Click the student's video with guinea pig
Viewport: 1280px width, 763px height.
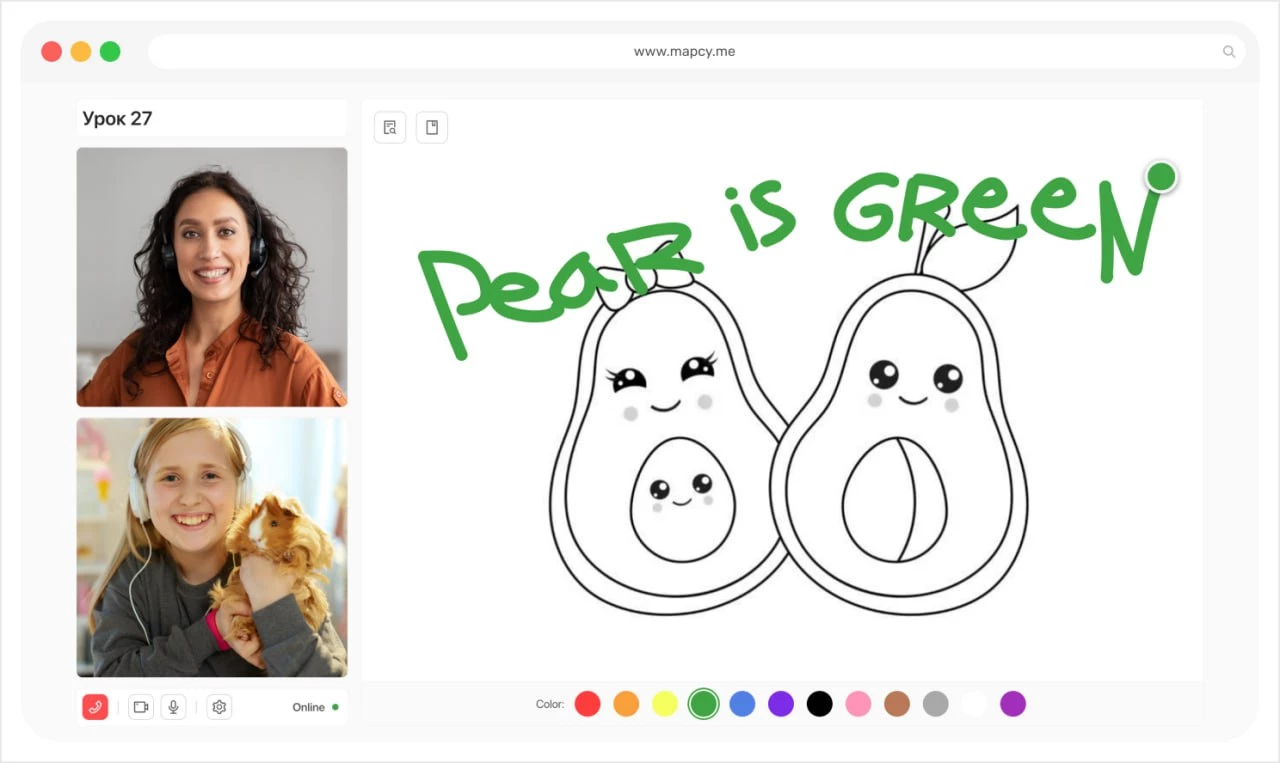212,547
